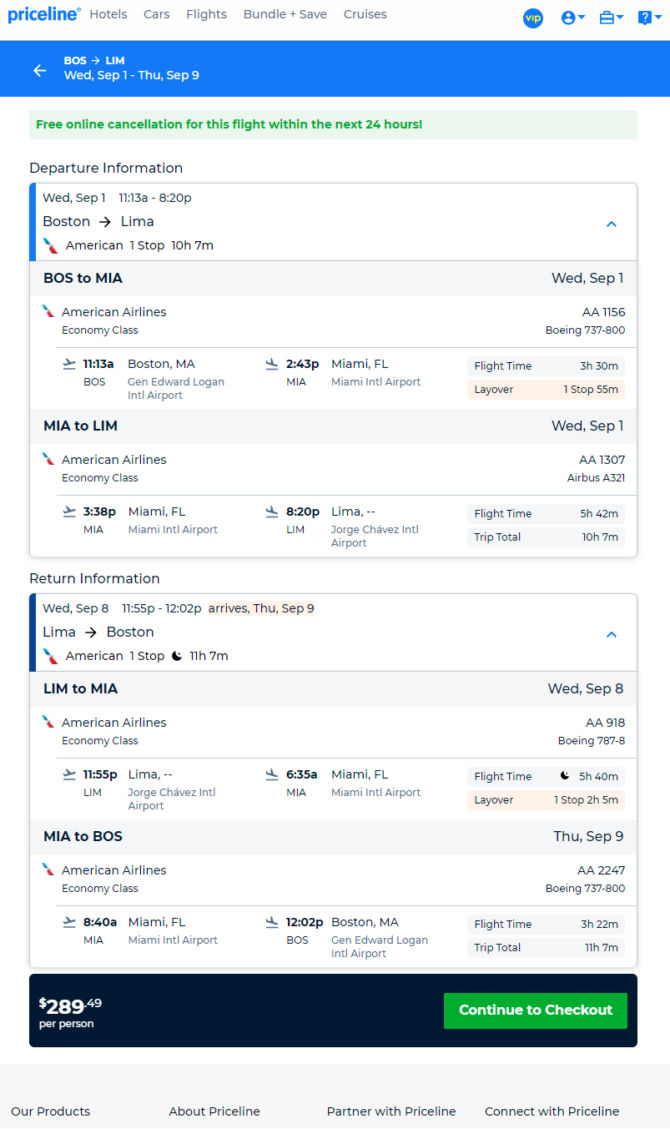This screenshot has height=1129, width=670.
Task: Click the American logo on the return summary
Action: pos(50,656)
